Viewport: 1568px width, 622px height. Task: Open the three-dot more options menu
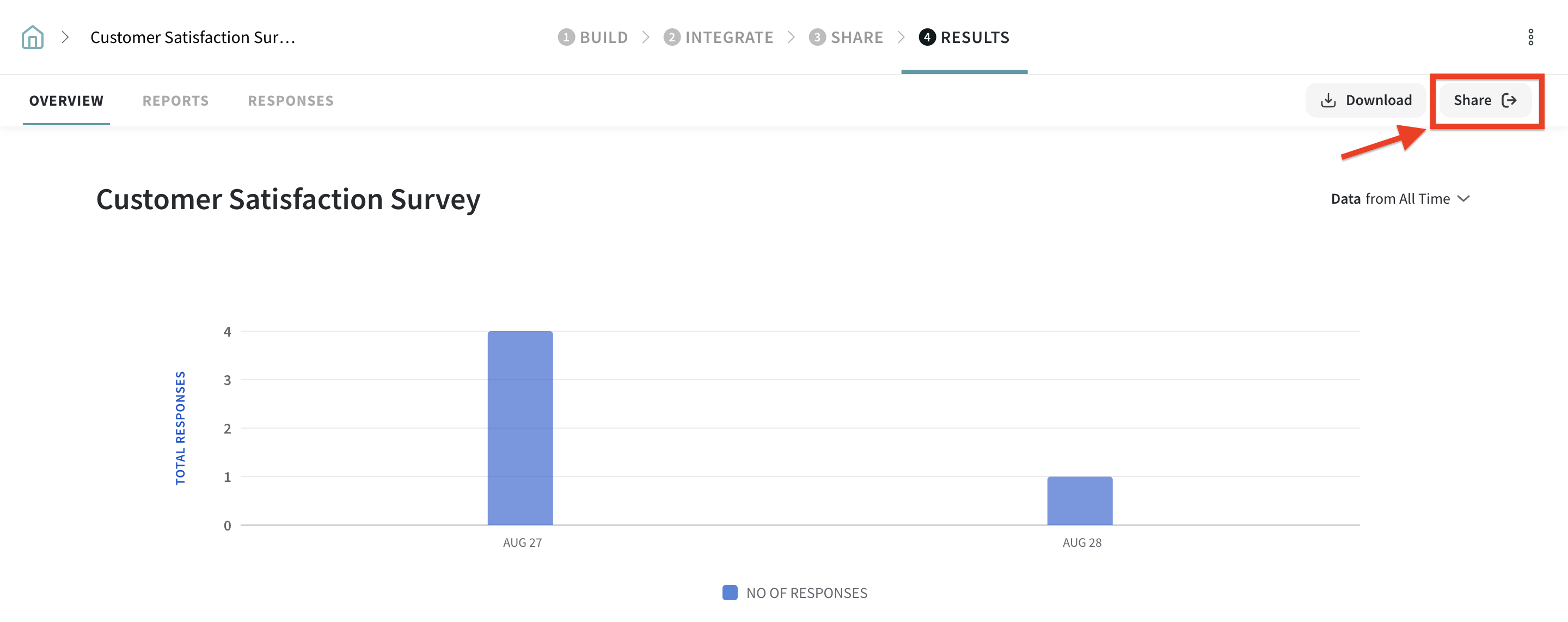[x=1530, y=37]
